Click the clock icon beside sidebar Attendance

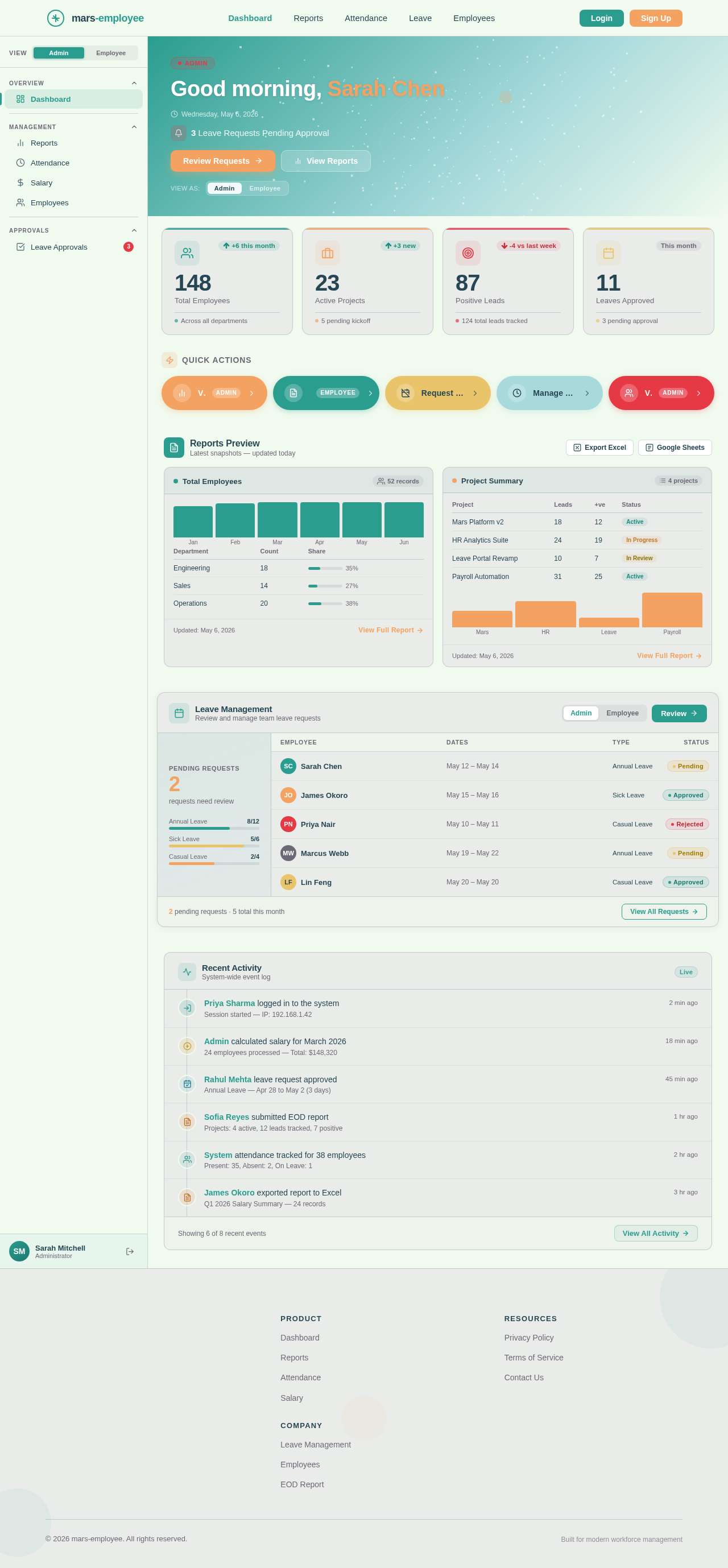click(x=20, y=163)
